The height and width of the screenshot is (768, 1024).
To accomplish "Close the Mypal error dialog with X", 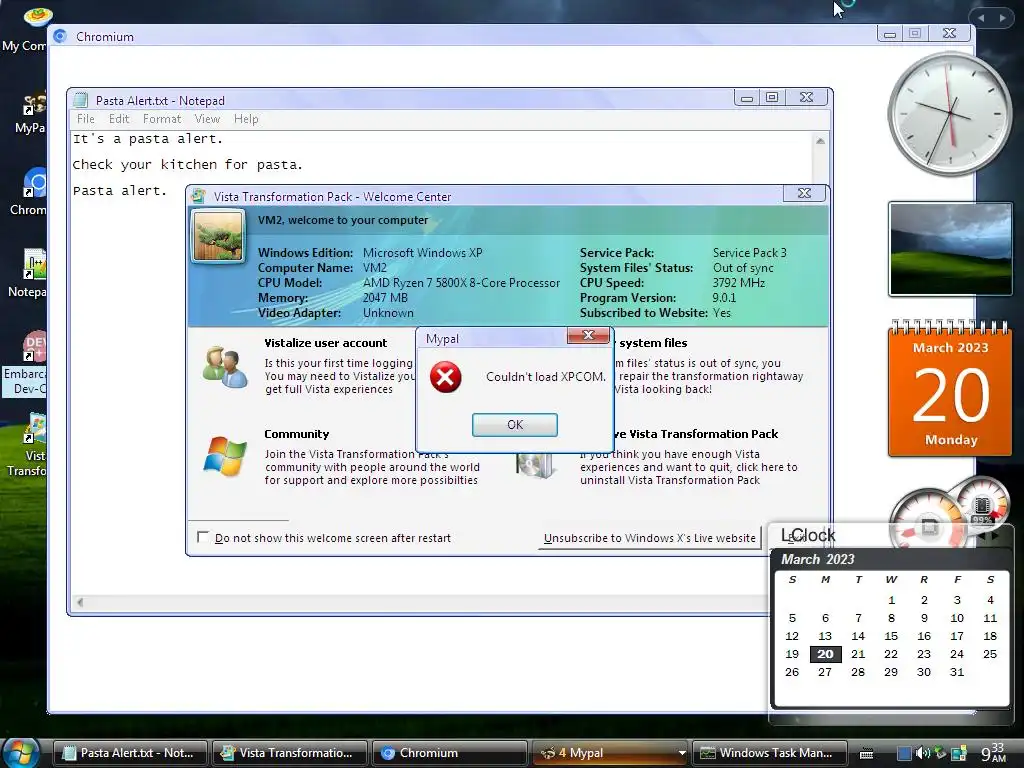I will [x=588, y=335].
